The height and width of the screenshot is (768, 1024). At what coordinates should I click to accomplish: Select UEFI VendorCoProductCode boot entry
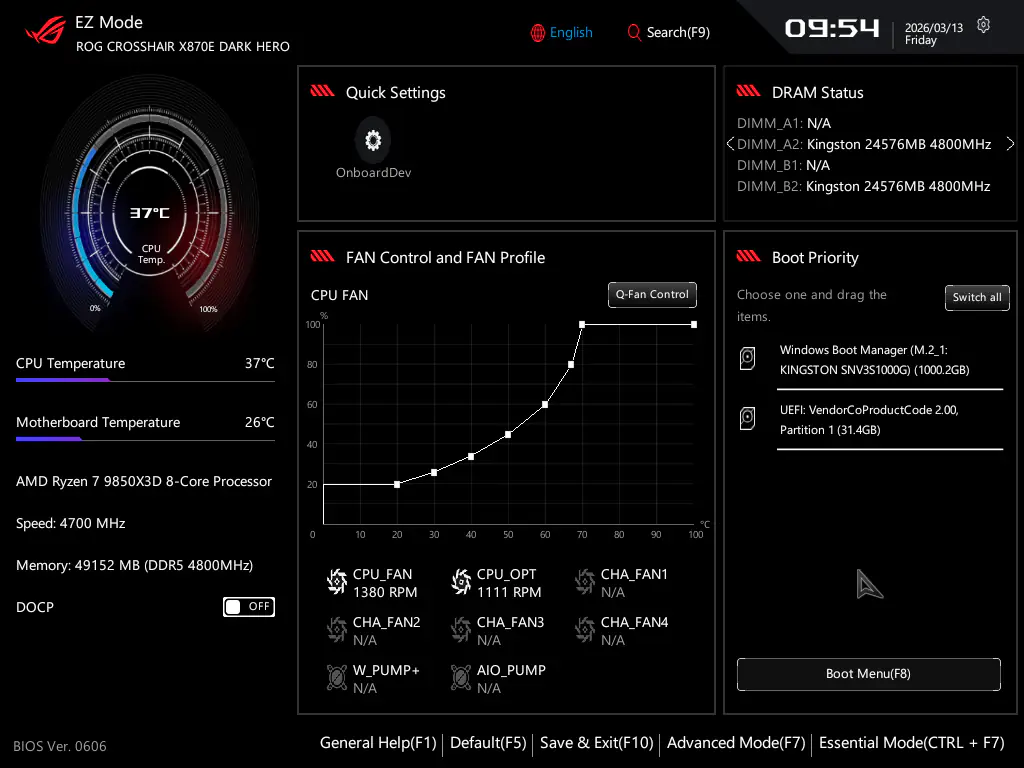(869, 420)
